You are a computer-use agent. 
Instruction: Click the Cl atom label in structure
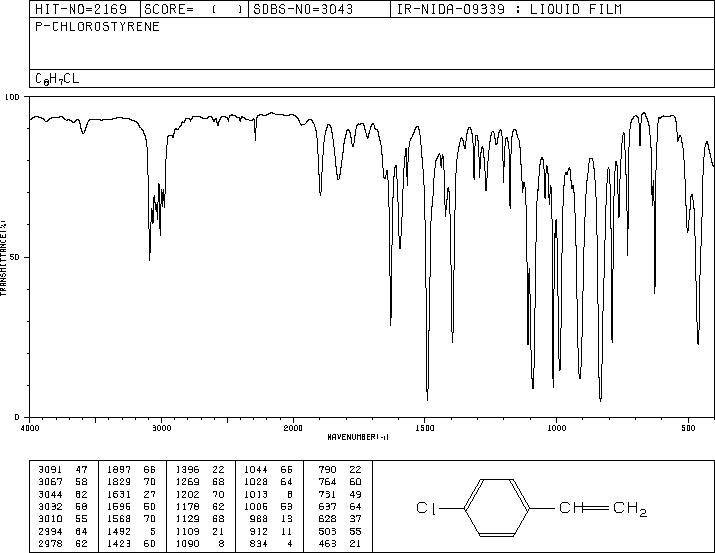coord(426,508)
